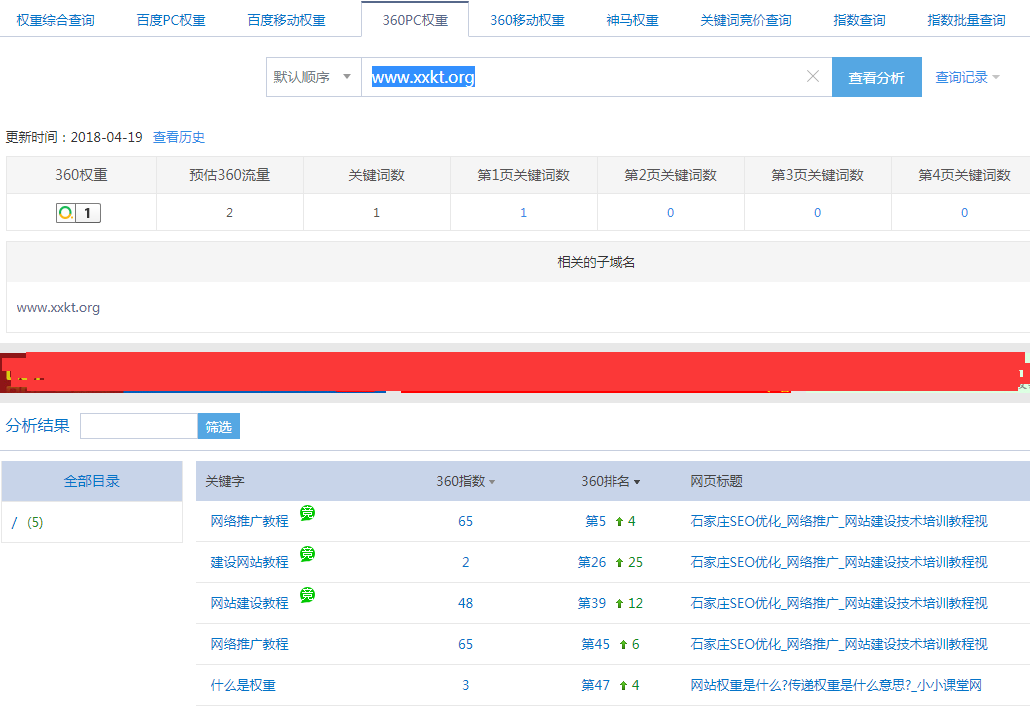The width and height of the screenshot is (1030, 714).
Task: Click the 第3页关键词数 value 0
Action: (817, 212)
